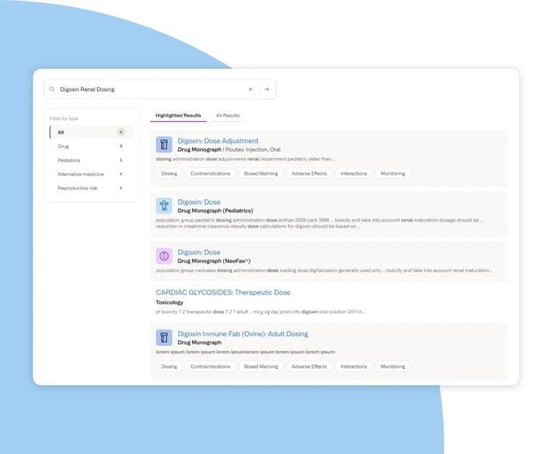Select the All filter option

click(92, 132)
